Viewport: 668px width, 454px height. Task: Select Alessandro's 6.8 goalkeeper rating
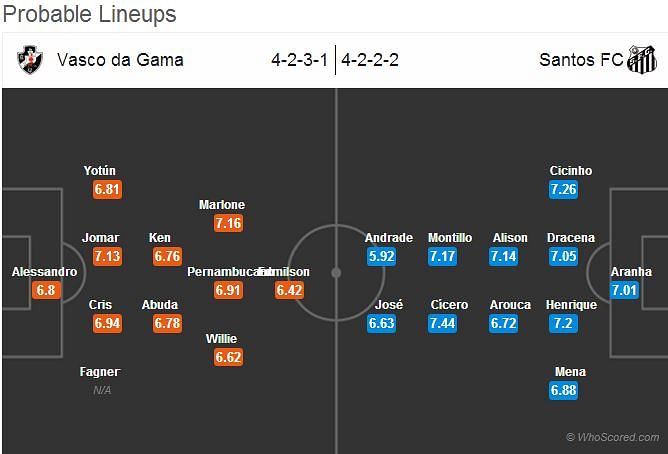click(46, 290)
